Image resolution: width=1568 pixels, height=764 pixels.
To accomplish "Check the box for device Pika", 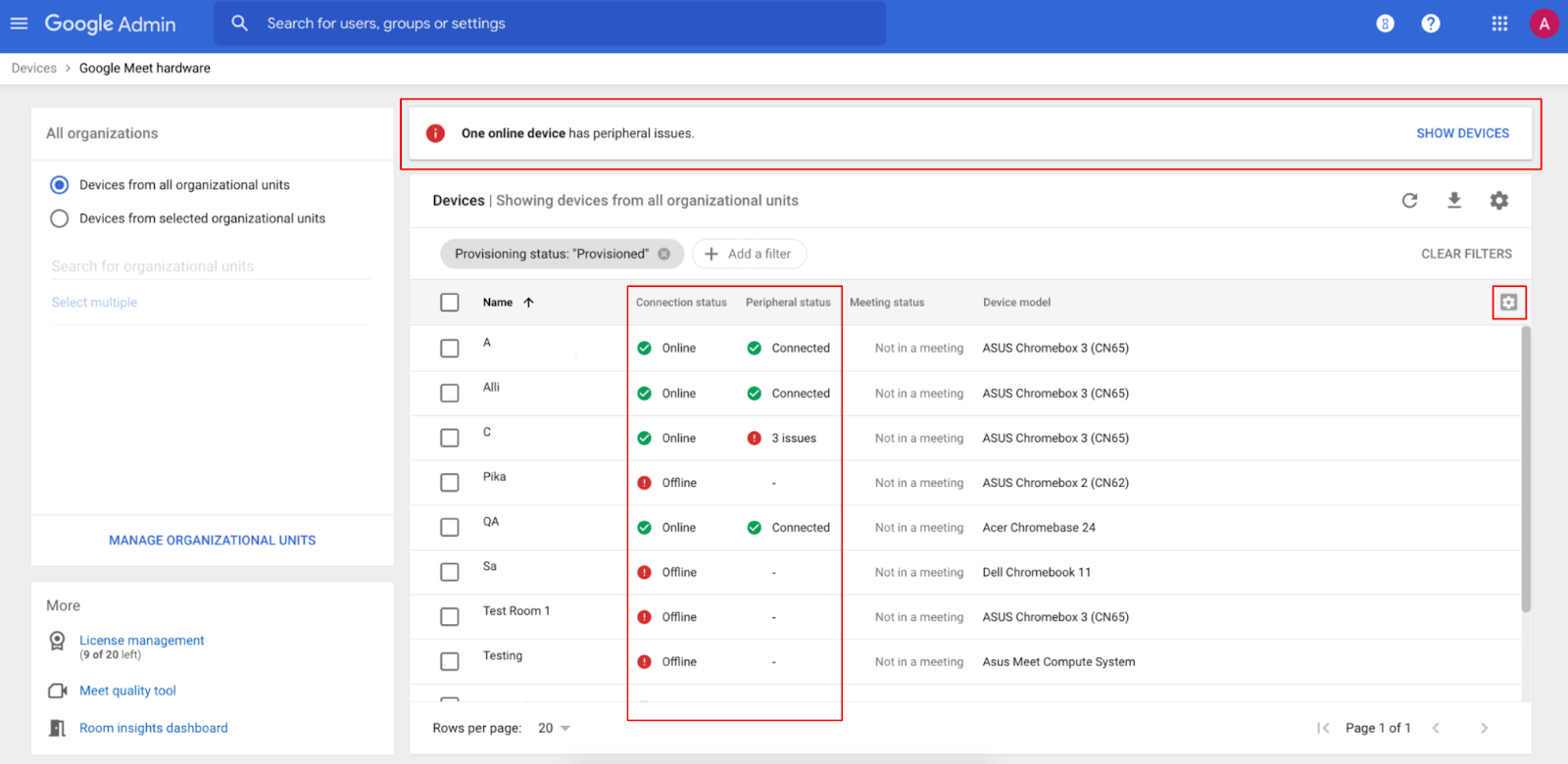I will click(450, 483).
